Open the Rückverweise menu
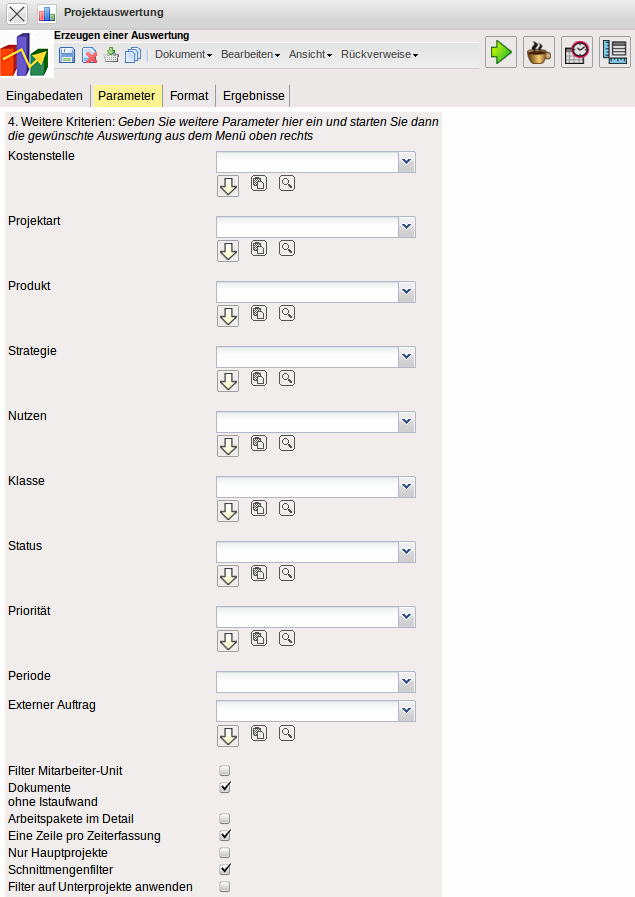Image resolution: width=635 pixels, height=897 pixels. click(x=379, y=55)
